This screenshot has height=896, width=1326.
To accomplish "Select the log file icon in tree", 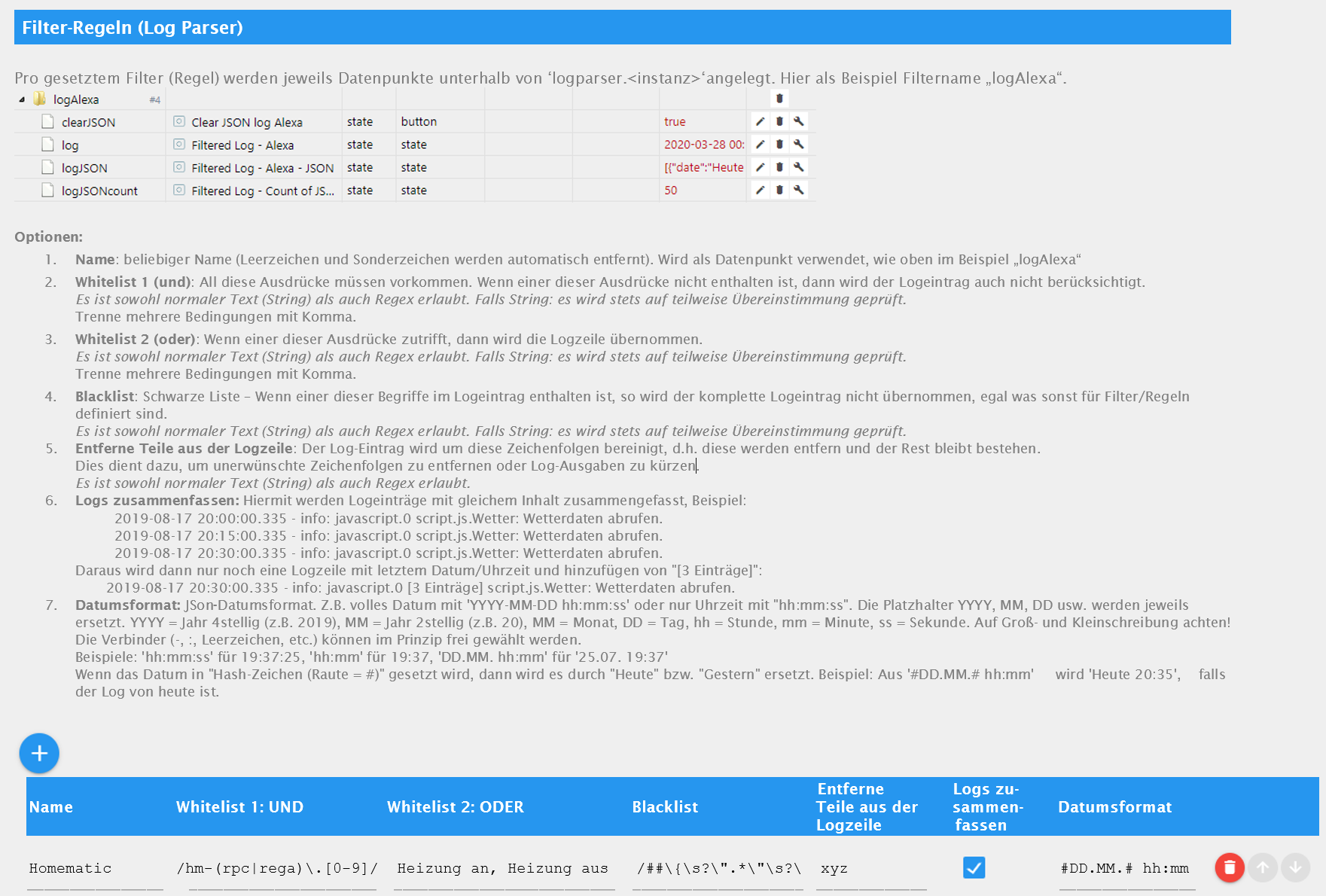I will (47, 145).
